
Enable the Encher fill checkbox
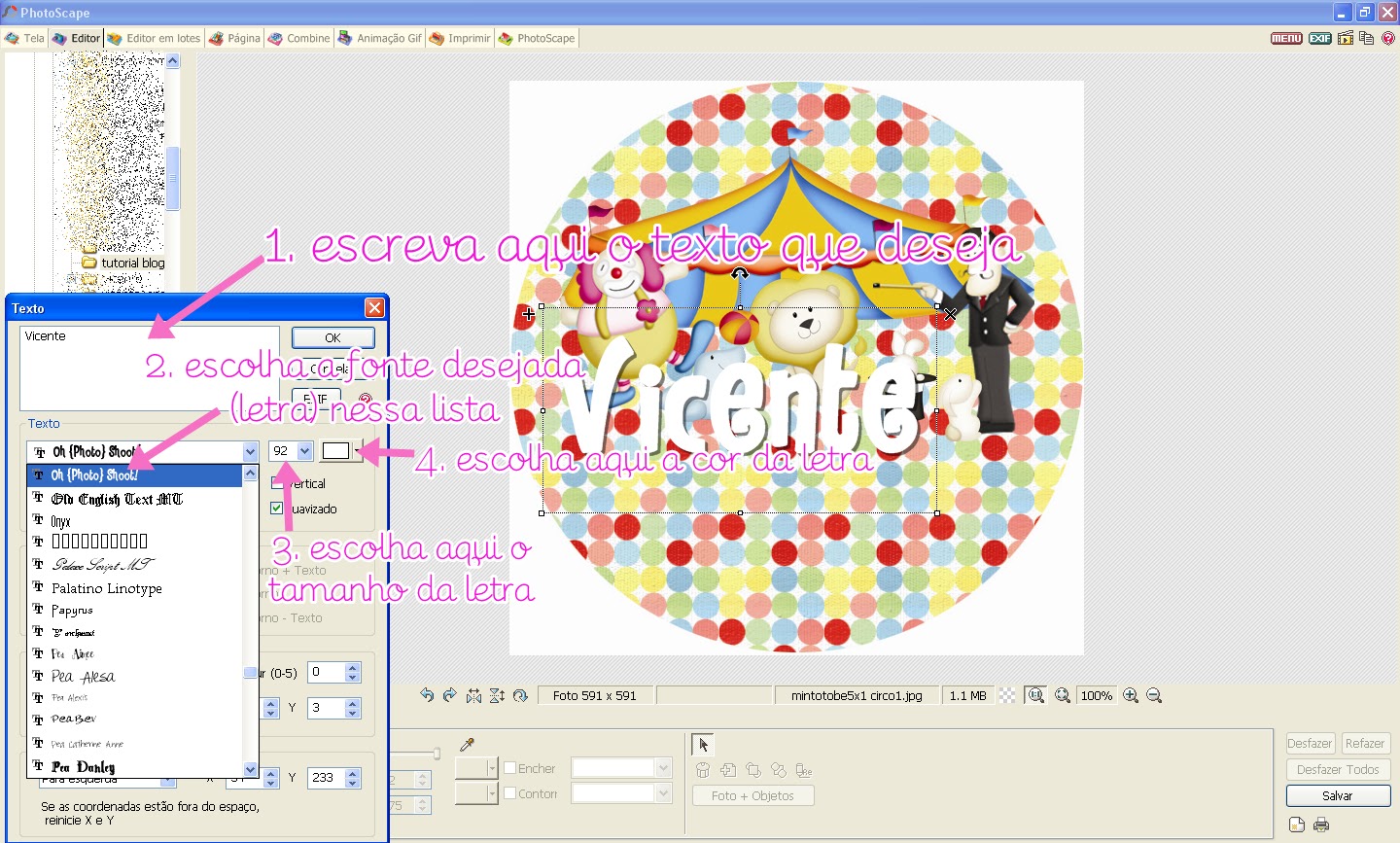[x=509, y=768]
